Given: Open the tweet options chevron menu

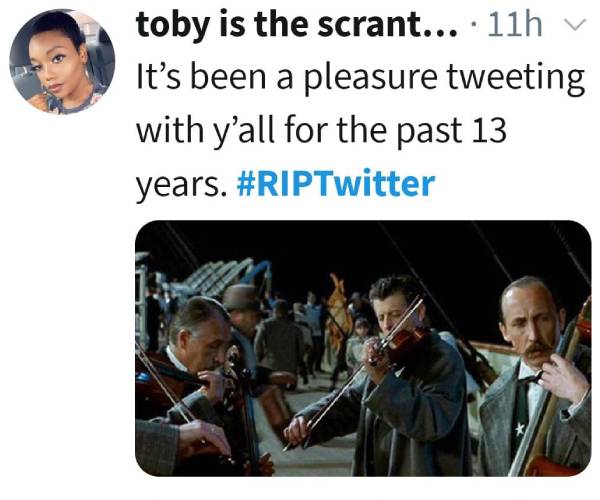Looking at the screenshot, I should coord(572,27).
